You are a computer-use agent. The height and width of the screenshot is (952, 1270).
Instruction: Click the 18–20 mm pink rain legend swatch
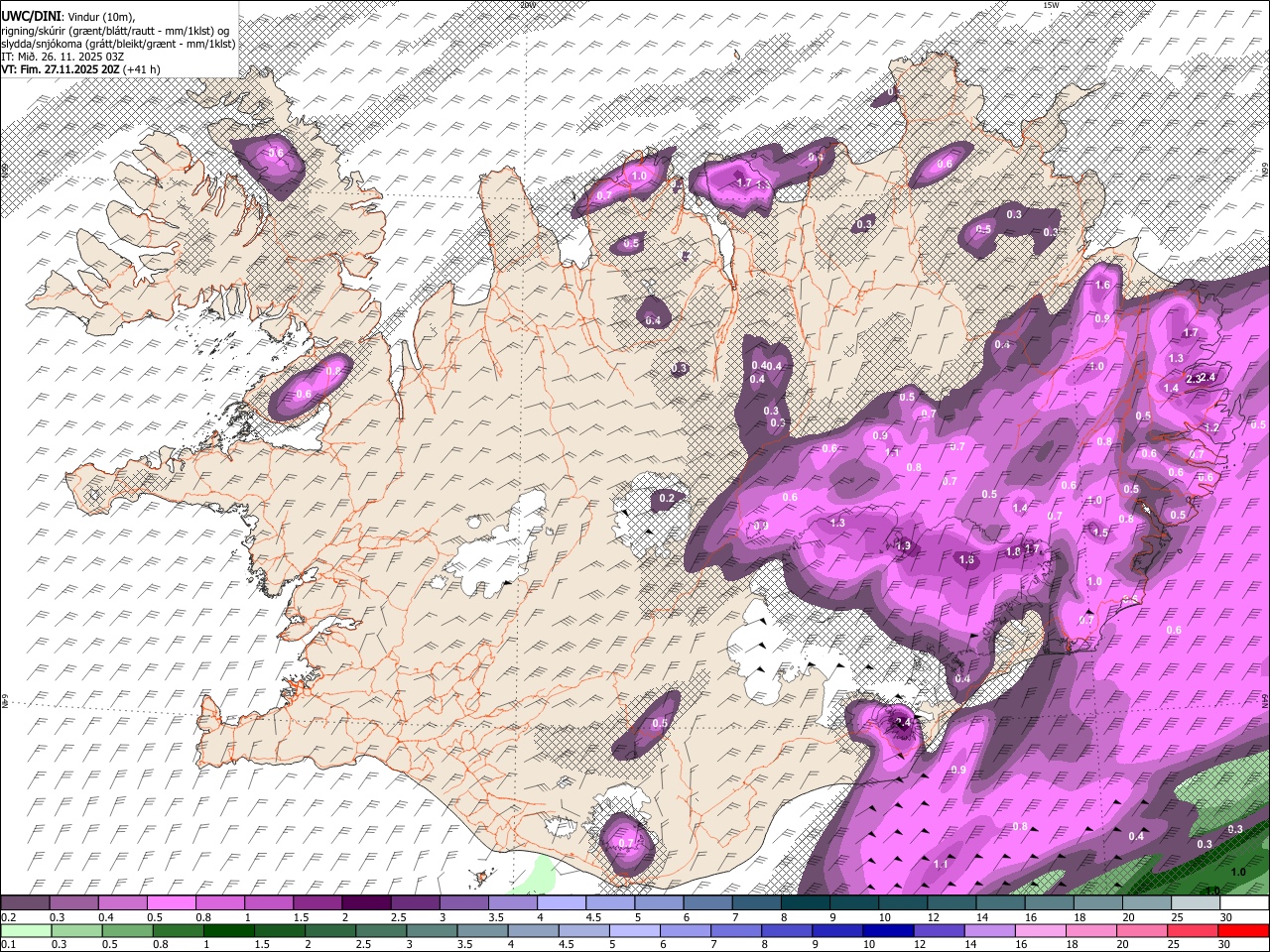pyautogui.click(x=1089, y=930)
